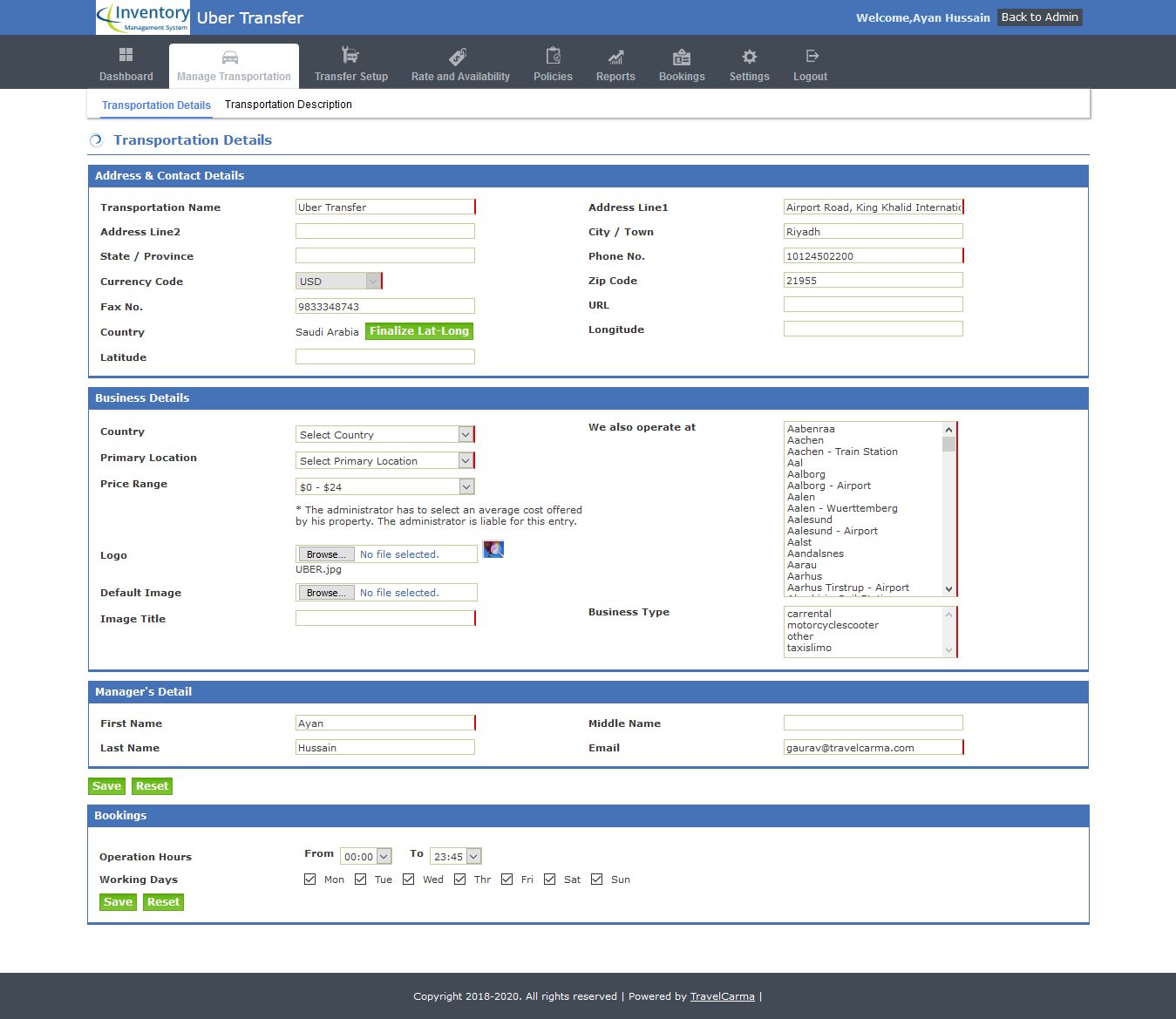Click Browse button for Default Image
Image resolution: width=1176 pixels, height=1019 pixels.
[326, 593]
